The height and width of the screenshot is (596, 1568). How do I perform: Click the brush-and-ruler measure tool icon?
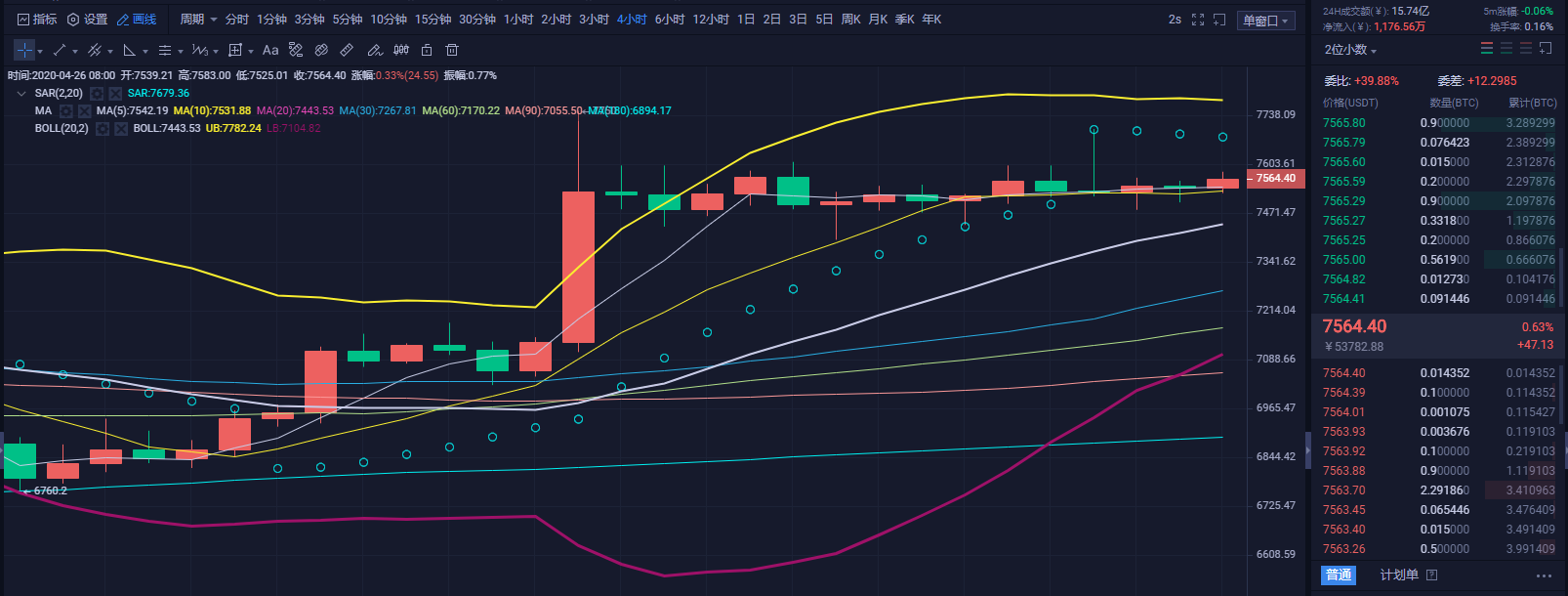point(296,50)
